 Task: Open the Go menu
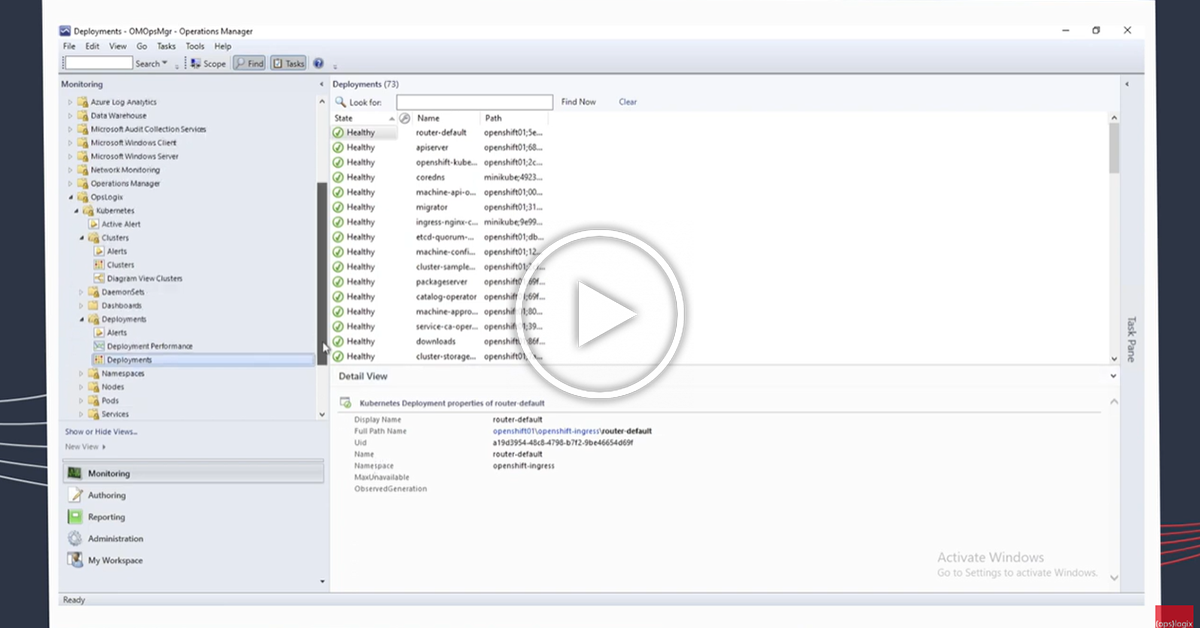[x=142, y=46]
